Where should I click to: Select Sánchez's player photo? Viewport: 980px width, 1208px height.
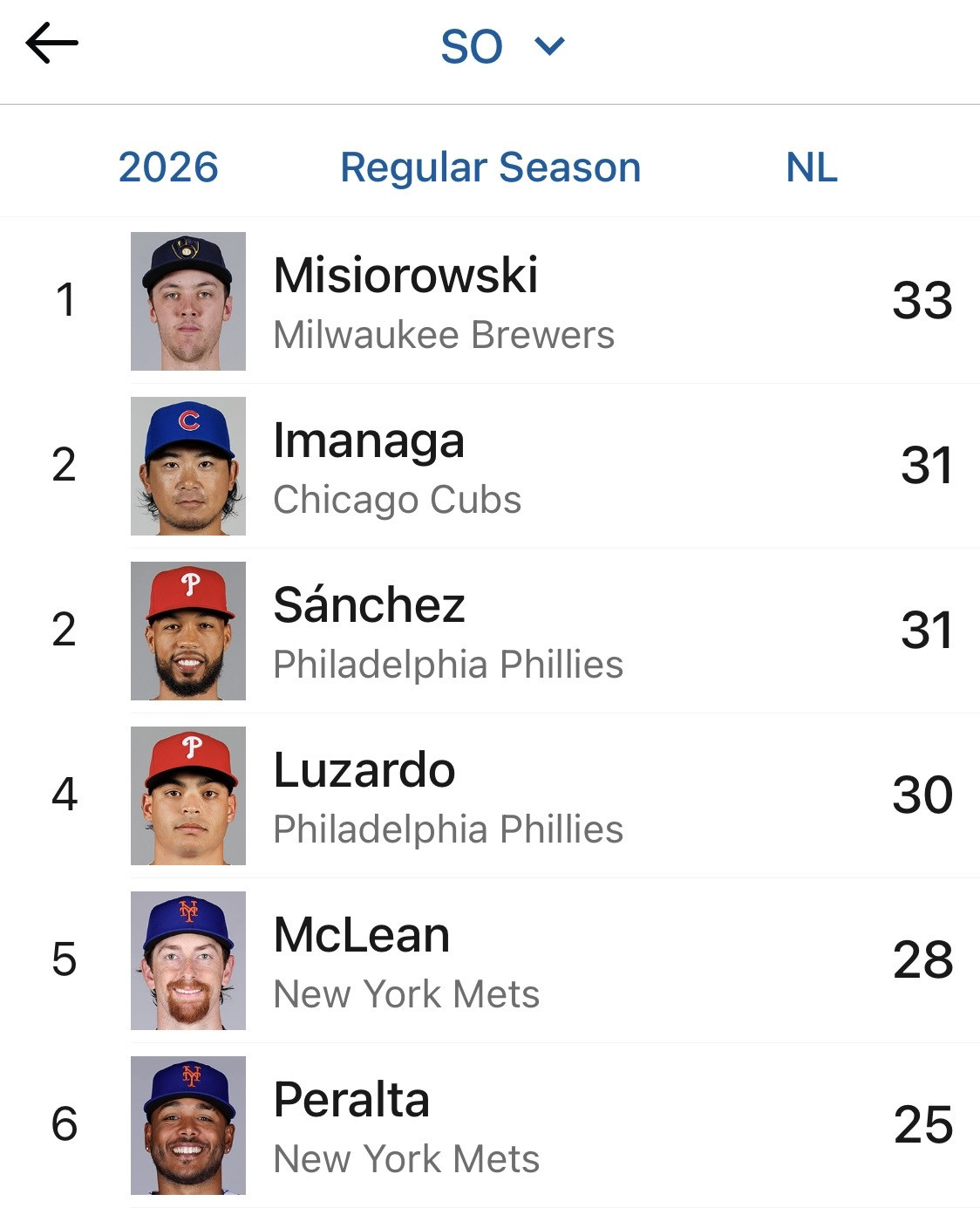[x=188, y=631]
